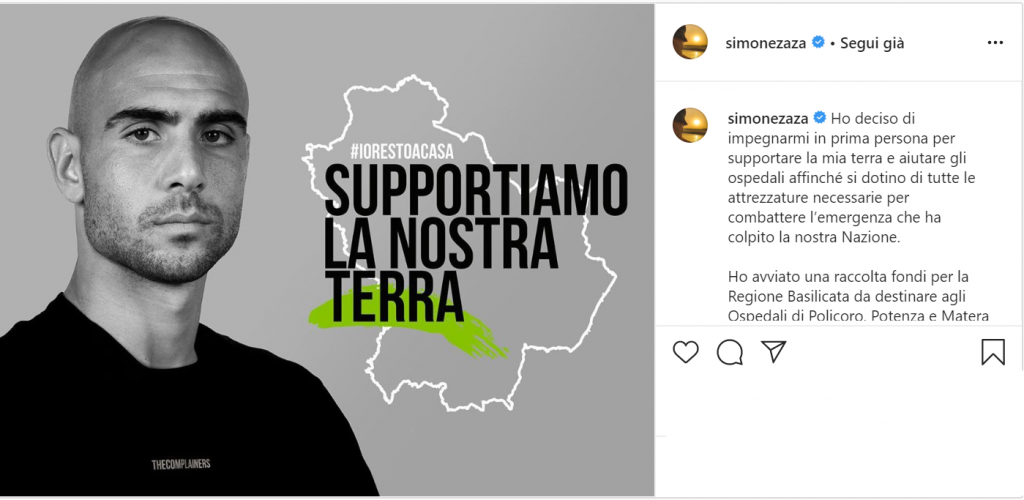
Task: Open the three-dots options menu
Action: [995, 43]
